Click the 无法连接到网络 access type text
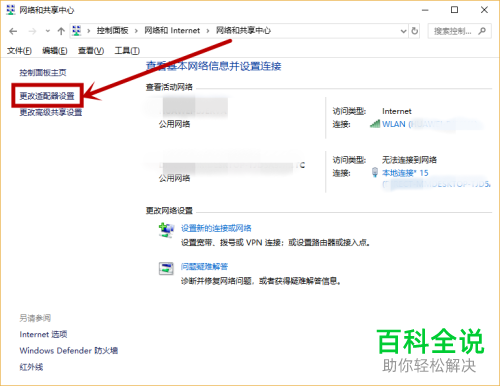500x386 pixels. (409, 160)
